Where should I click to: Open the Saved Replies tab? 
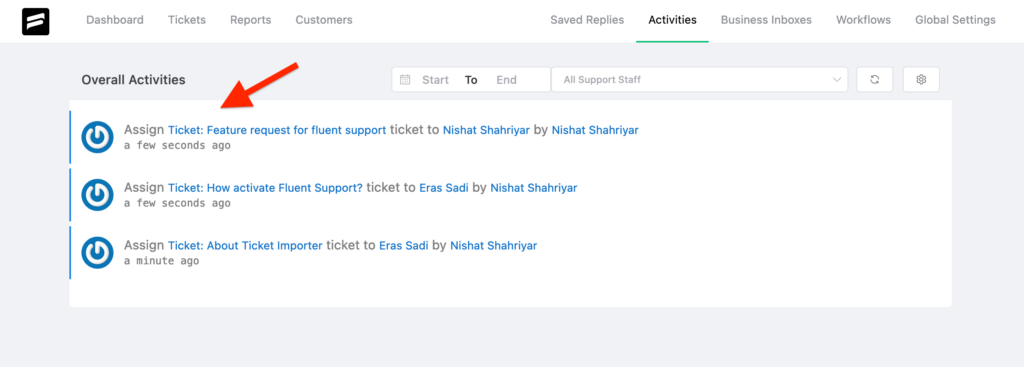pos(587,20)
